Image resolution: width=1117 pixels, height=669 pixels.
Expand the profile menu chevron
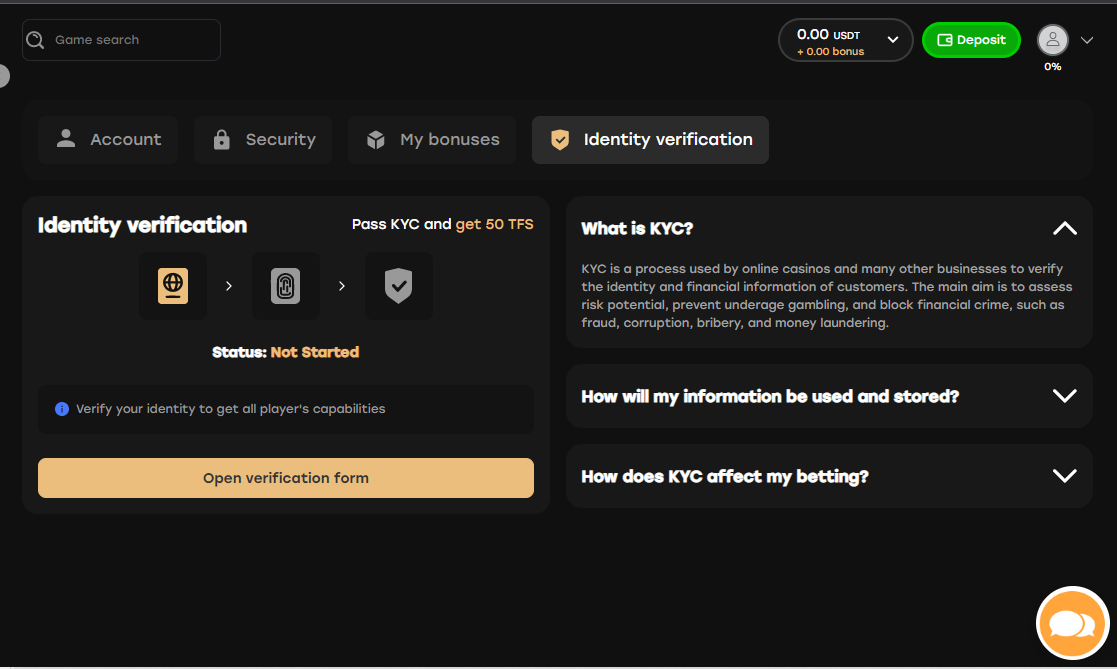[x=1086, y=40]
